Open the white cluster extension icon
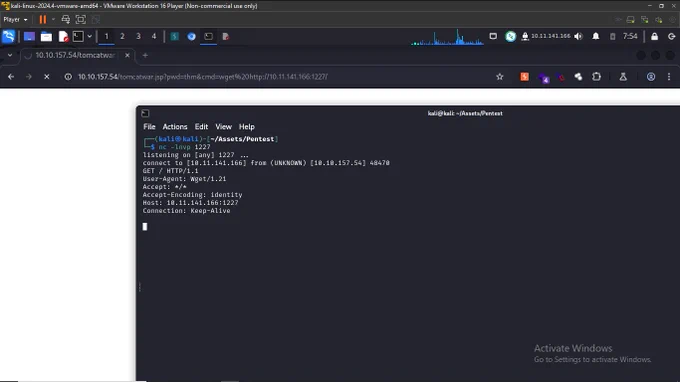 578,77
